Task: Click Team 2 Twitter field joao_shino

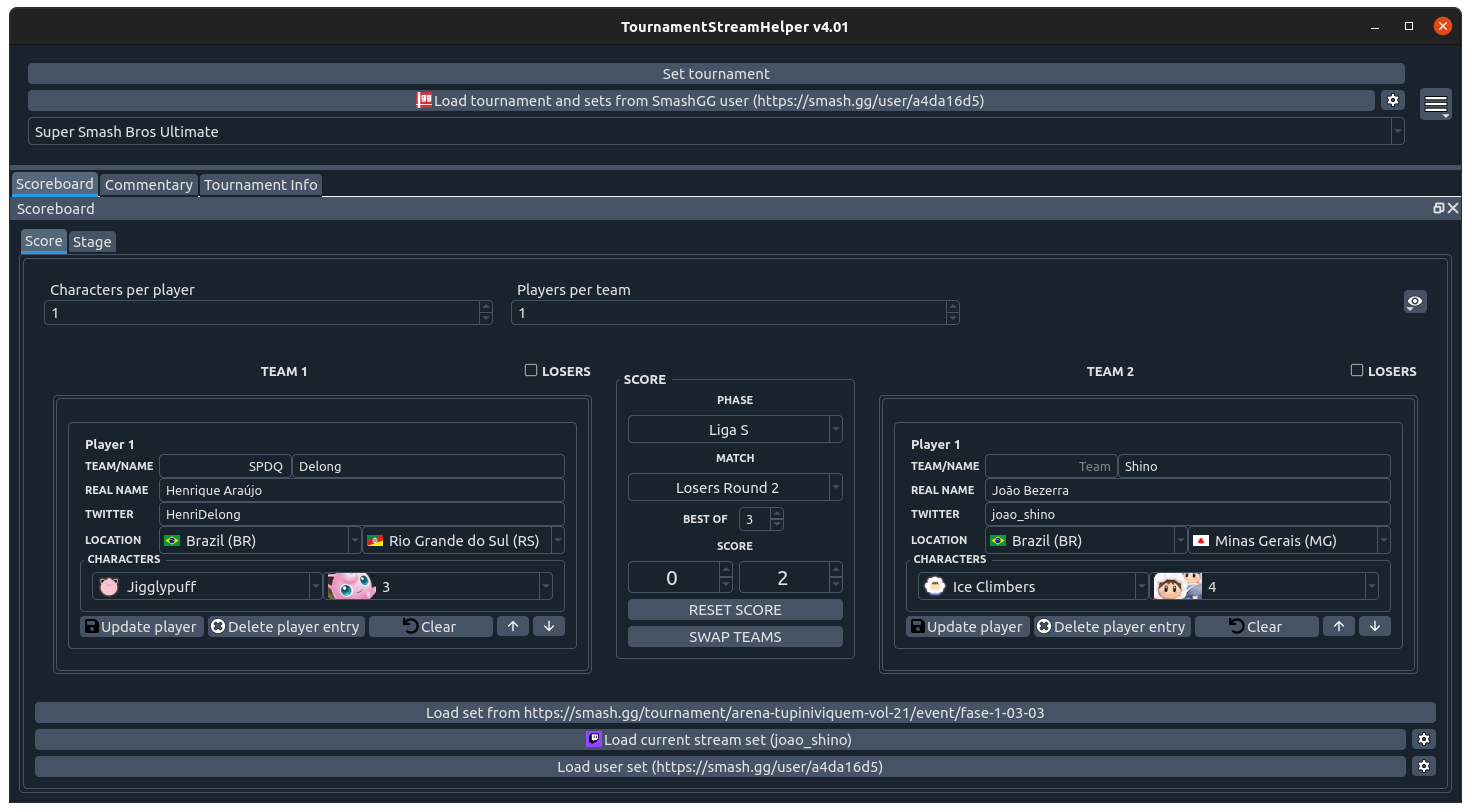Action: [x=1188, y=514]
